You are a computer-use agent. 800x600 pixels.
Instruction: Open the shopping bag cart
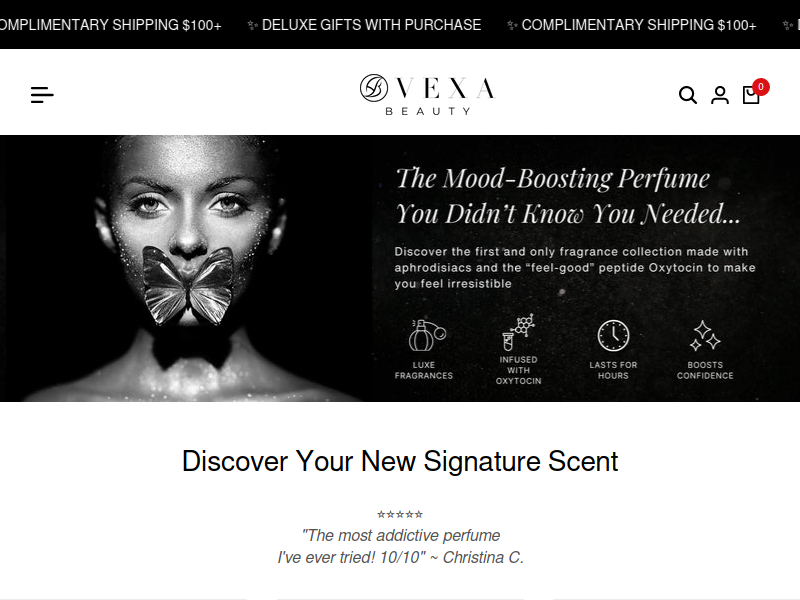(x=751, y=95)
